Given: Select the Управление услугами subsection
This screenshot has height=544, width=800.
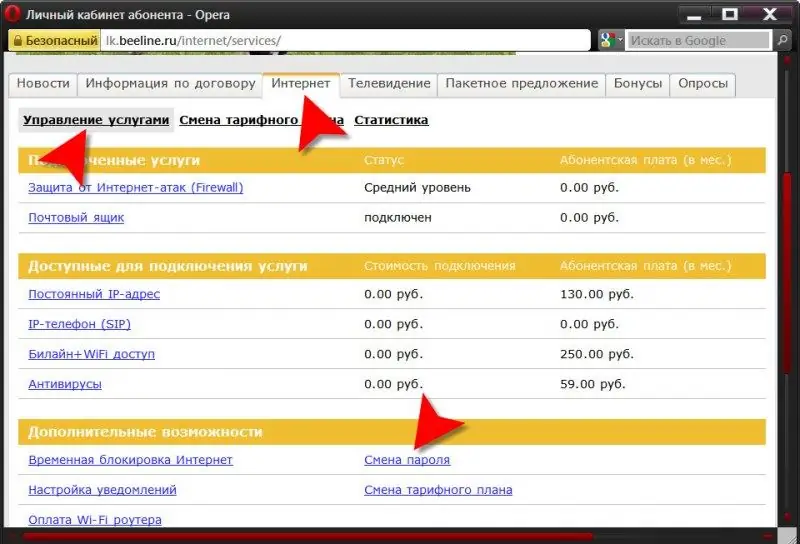Looking at the screenshot, I should [96, 120].
